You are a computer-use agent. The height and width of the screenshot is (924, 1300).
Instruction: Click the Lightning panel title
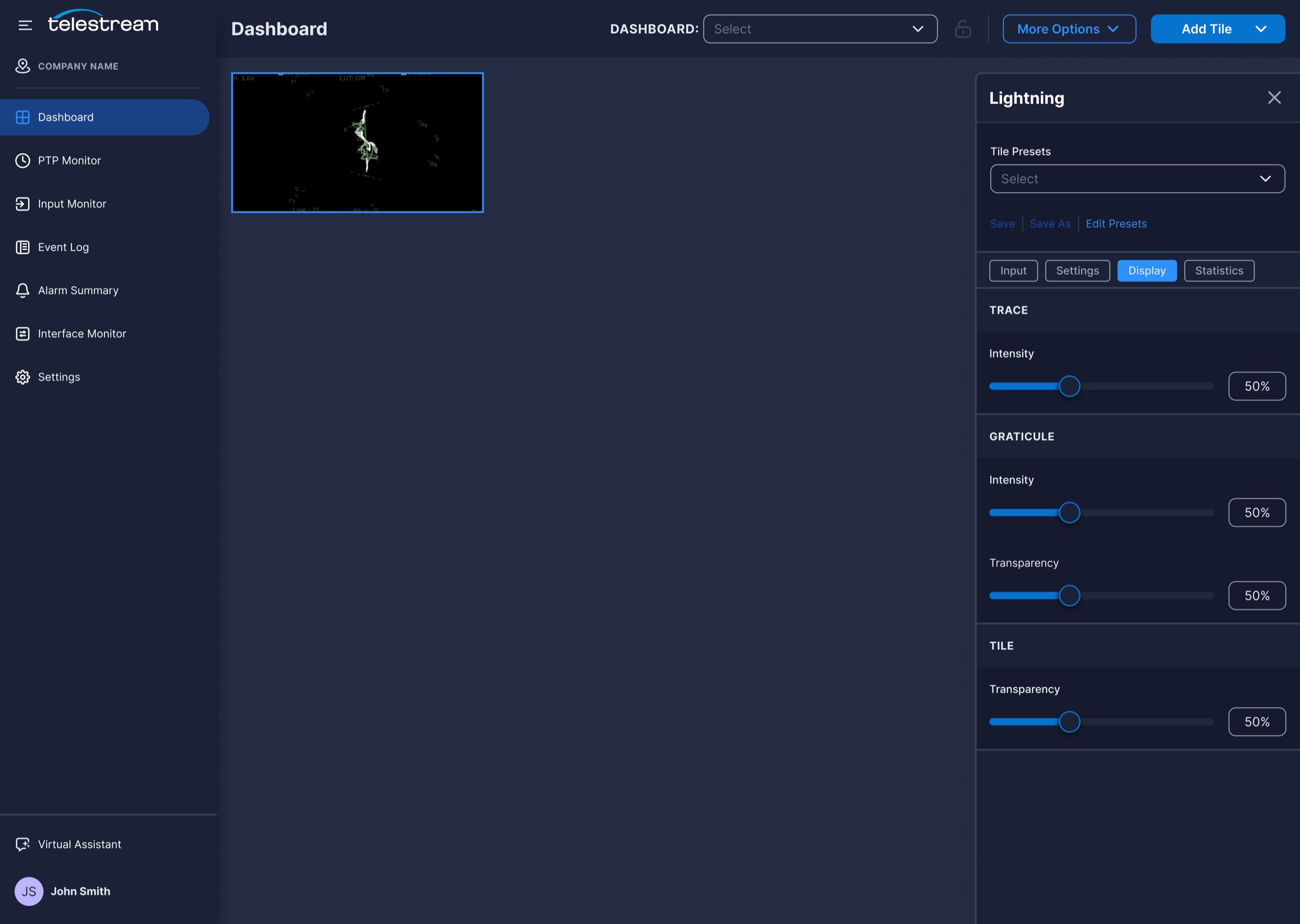1026,98
